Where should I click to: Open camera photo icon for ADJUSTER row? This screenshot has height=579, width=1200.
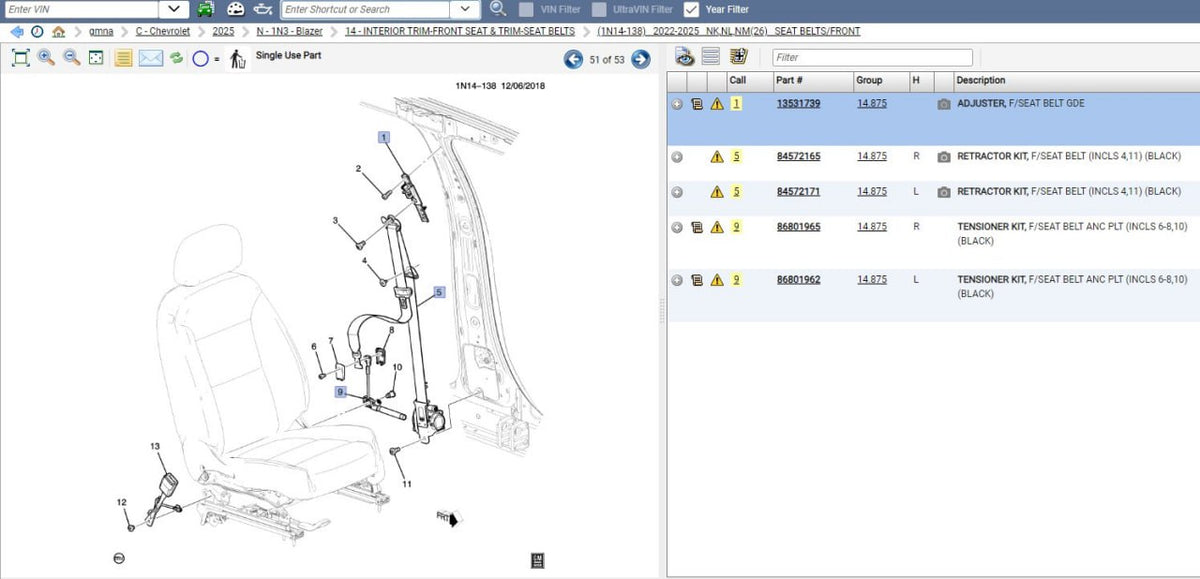[x=943, y=104]
